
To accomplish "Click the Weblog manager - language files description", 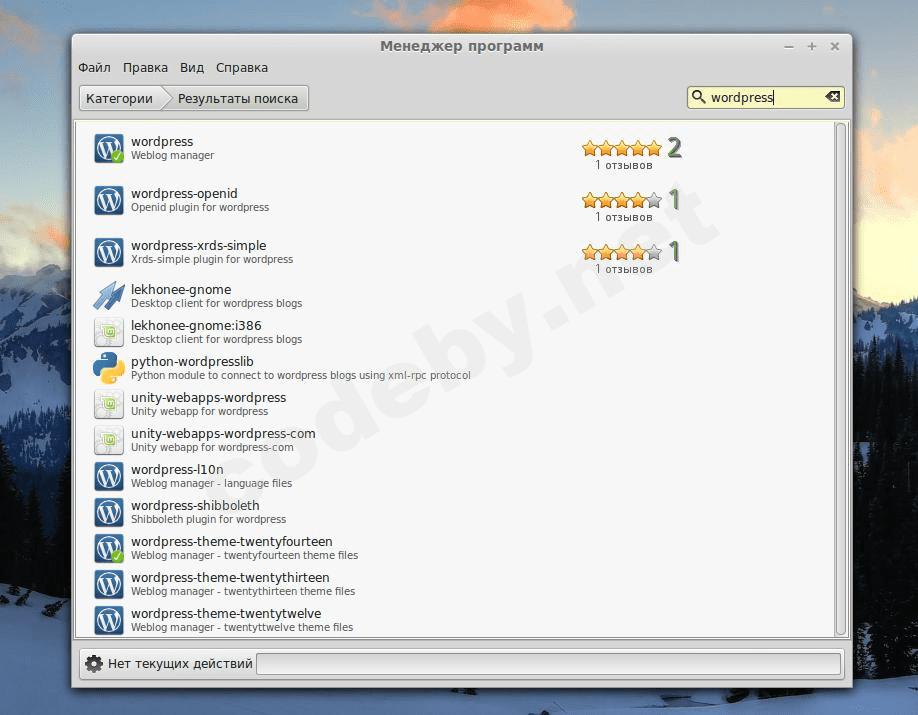I will (211, 484).
